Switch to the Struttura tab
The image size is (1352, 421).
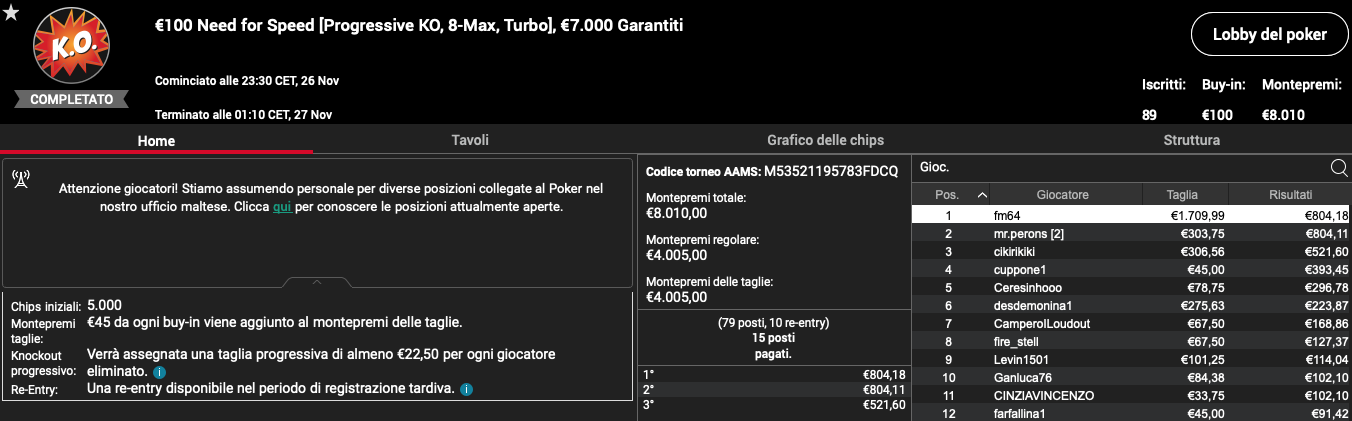click(x=1192, y=140)
